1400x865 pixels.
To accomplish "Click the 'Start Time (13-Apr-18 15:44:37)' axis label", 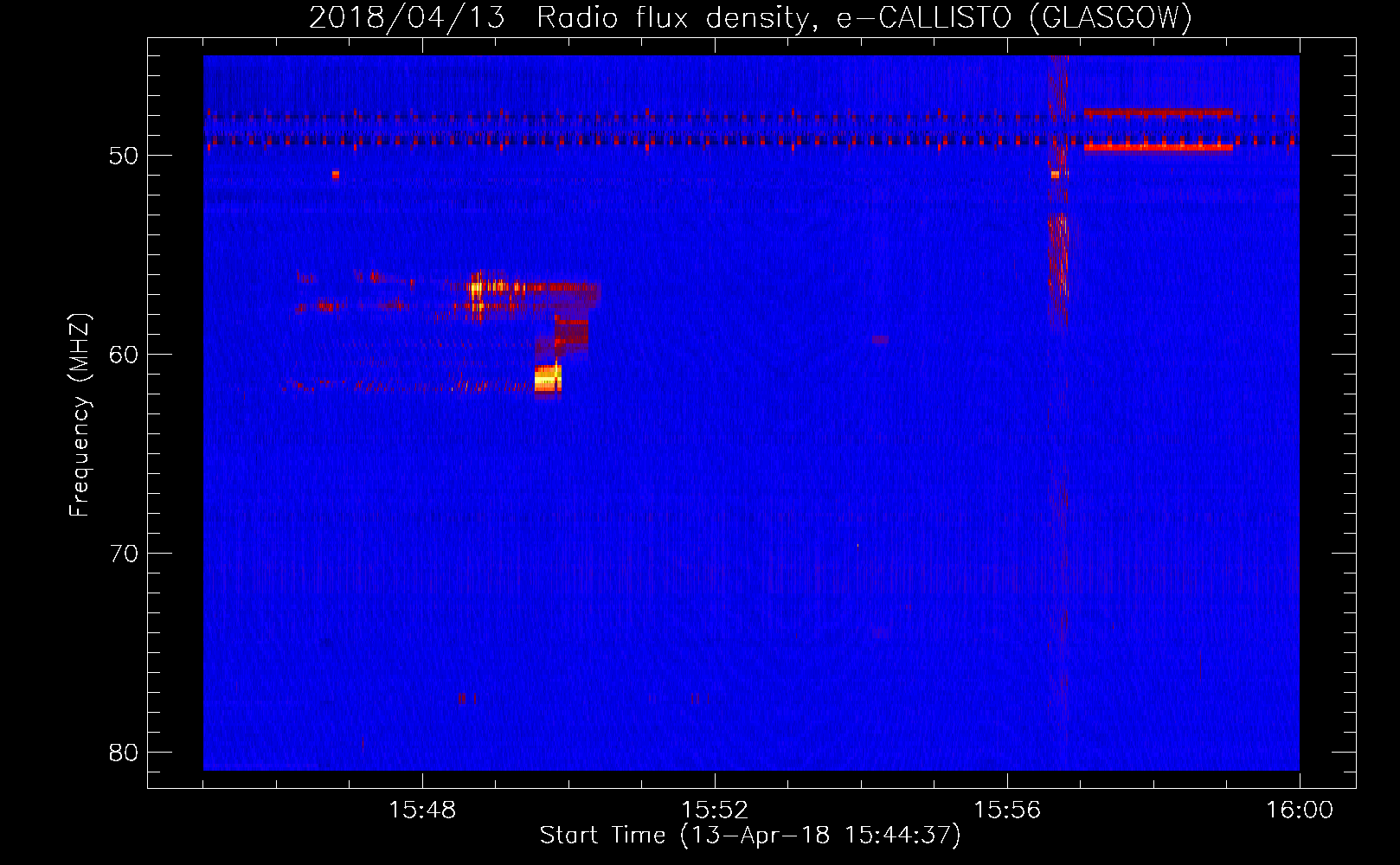I will (750, 836).
